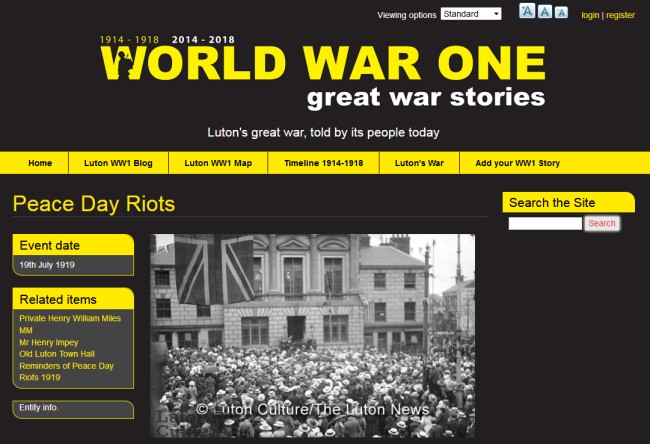Select Timeline 1914-1918 in the navigation bar

[x=323, y=163]
